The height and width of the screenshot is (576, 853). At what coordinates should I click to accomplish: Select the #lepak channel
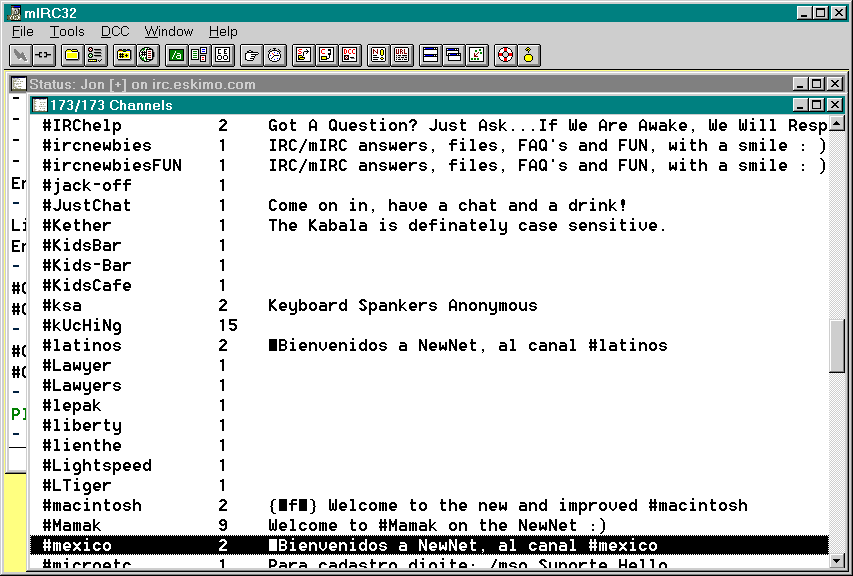pyautogui.click(x=429, y=405)
